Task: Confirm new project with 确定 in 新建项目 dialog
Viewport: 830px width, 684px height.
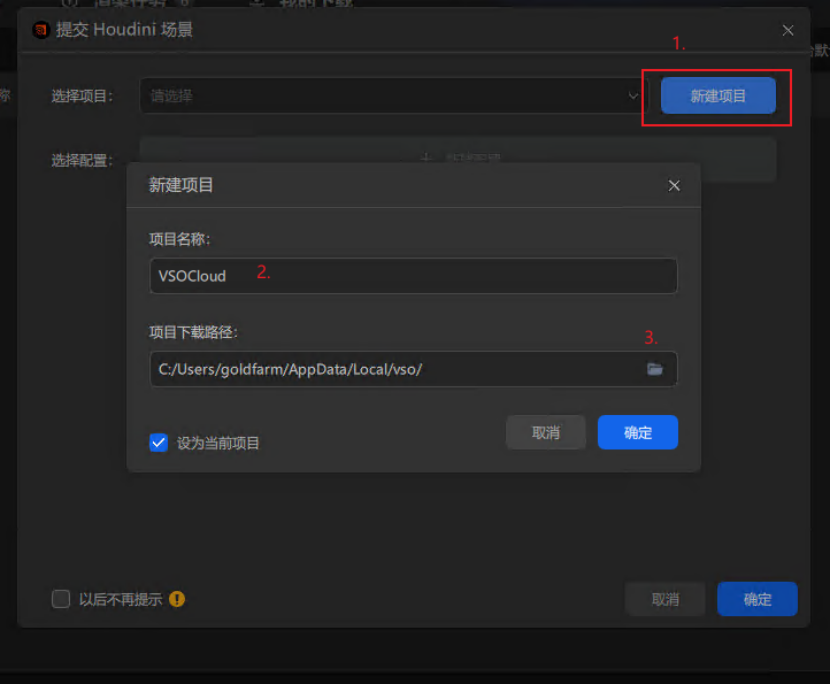Action: coord(637,432)
